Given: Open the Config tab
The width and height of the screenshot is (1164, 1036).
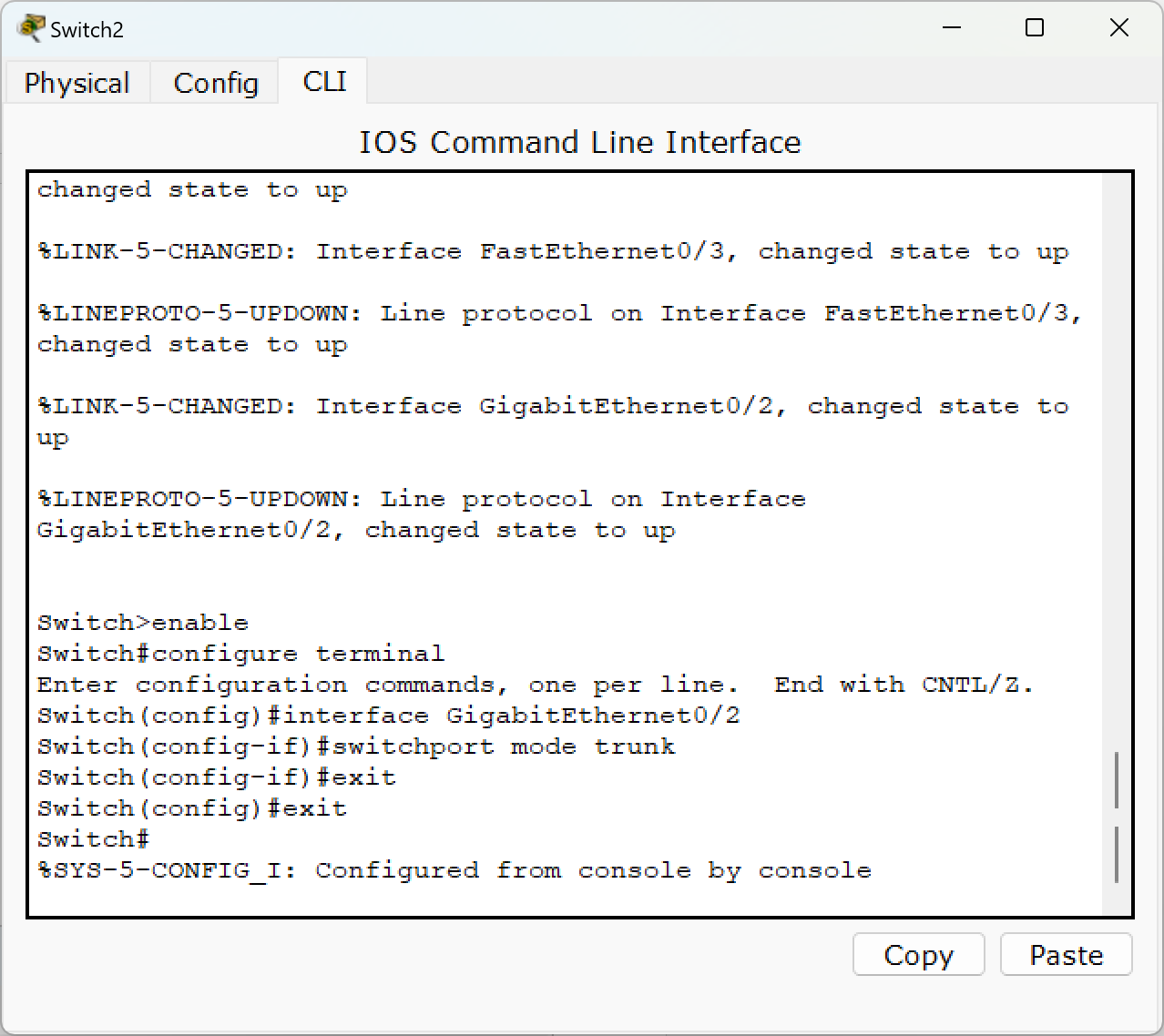Looking at the screenshot, I should [x=216, y=83].
